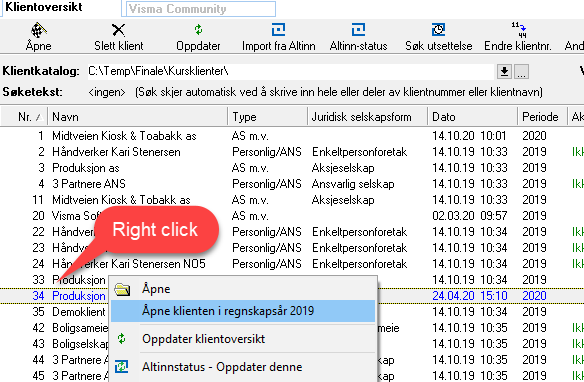The image size is (584, 382).
Task: Open the Altinn-status toolbar icon
Action: (358, 30)
